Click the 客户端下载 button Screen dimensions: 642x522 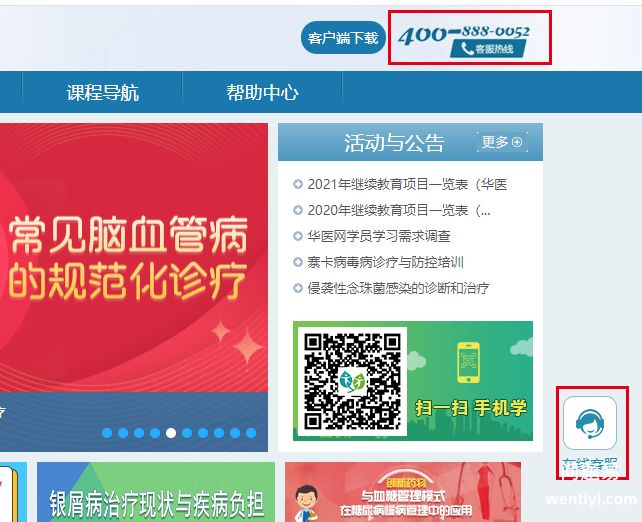(343, 38)
